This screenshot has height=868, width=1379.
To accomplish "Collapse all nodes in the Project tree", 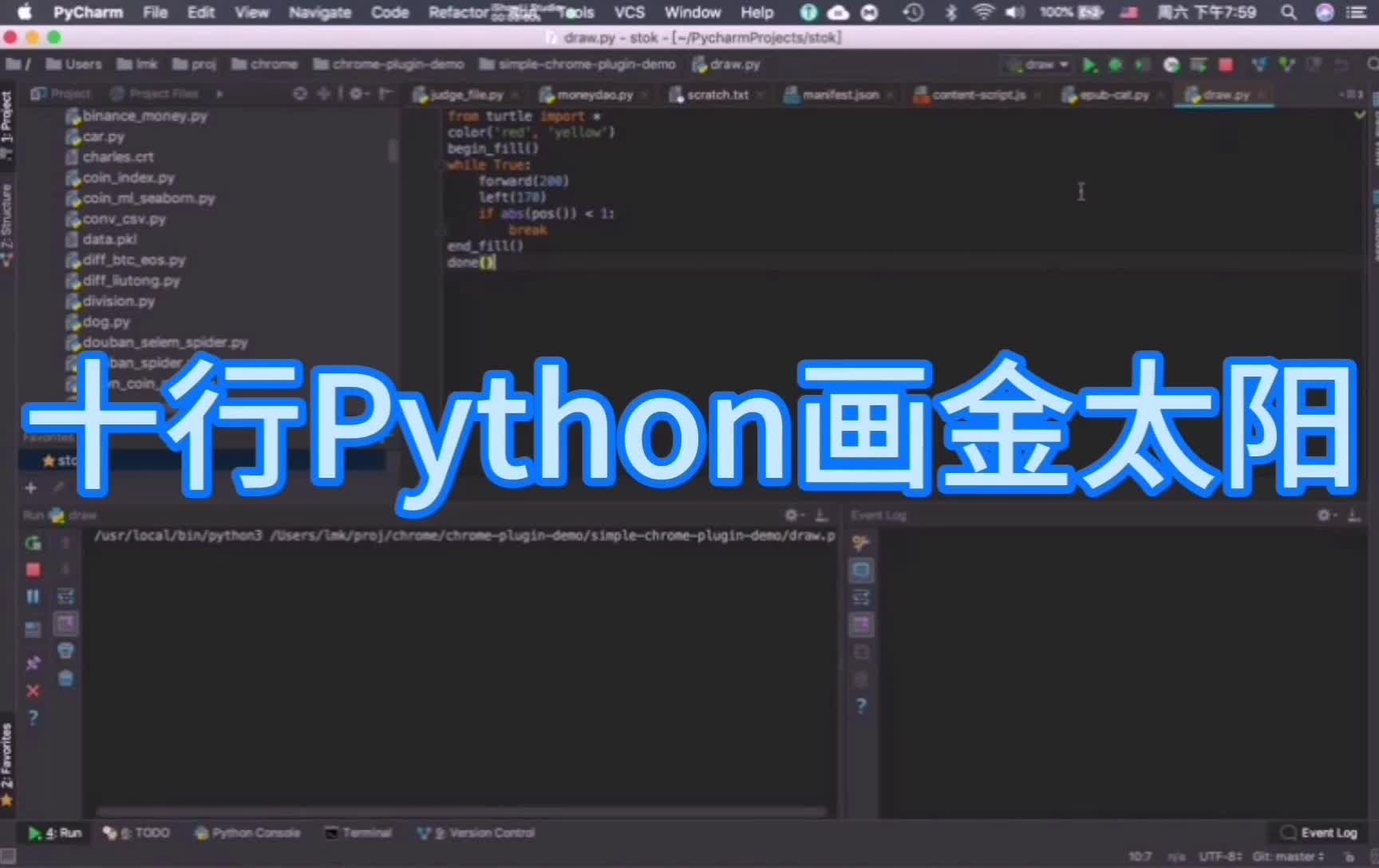I will pos(322,93).
